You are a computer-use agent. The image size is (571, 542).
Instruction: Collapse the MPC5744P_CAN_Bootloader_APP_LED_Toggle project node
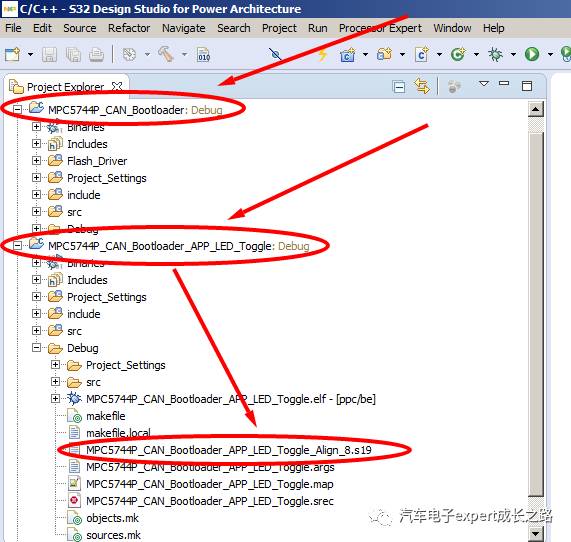[x=17, y=246]
